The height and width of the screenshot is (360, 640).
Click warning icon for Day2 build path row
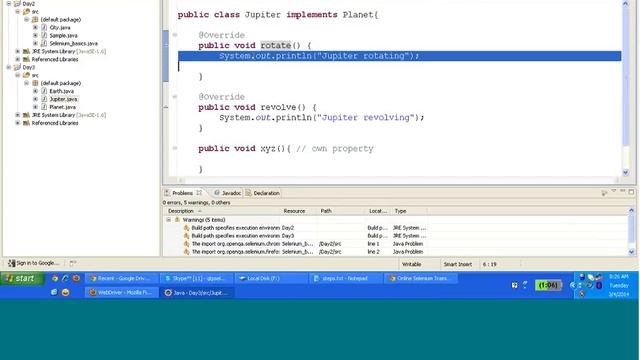187,228
